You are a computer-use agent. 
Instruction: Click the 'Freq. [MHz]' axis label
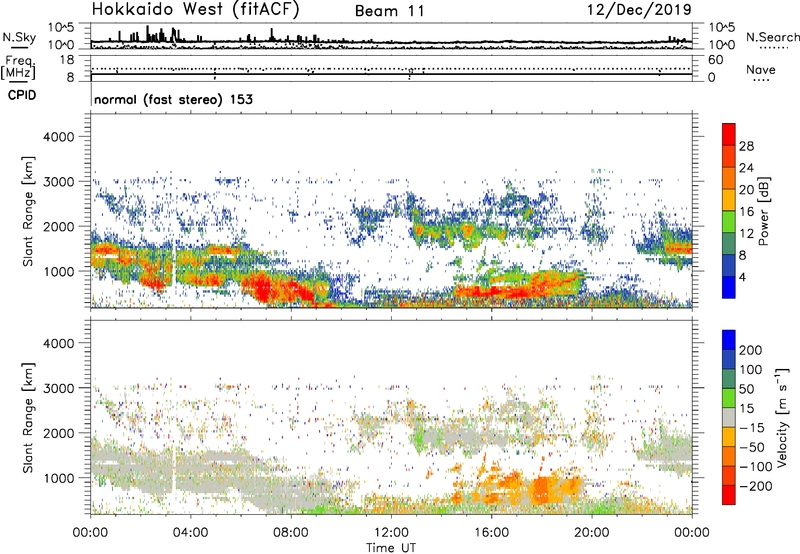[18, 67]
